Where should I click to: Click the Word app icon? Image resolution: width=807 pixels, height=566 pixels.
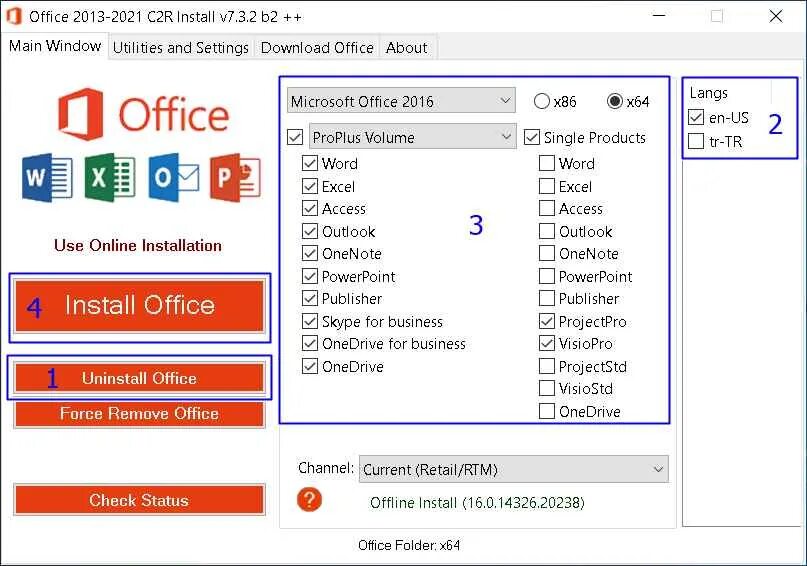[47, 178]
